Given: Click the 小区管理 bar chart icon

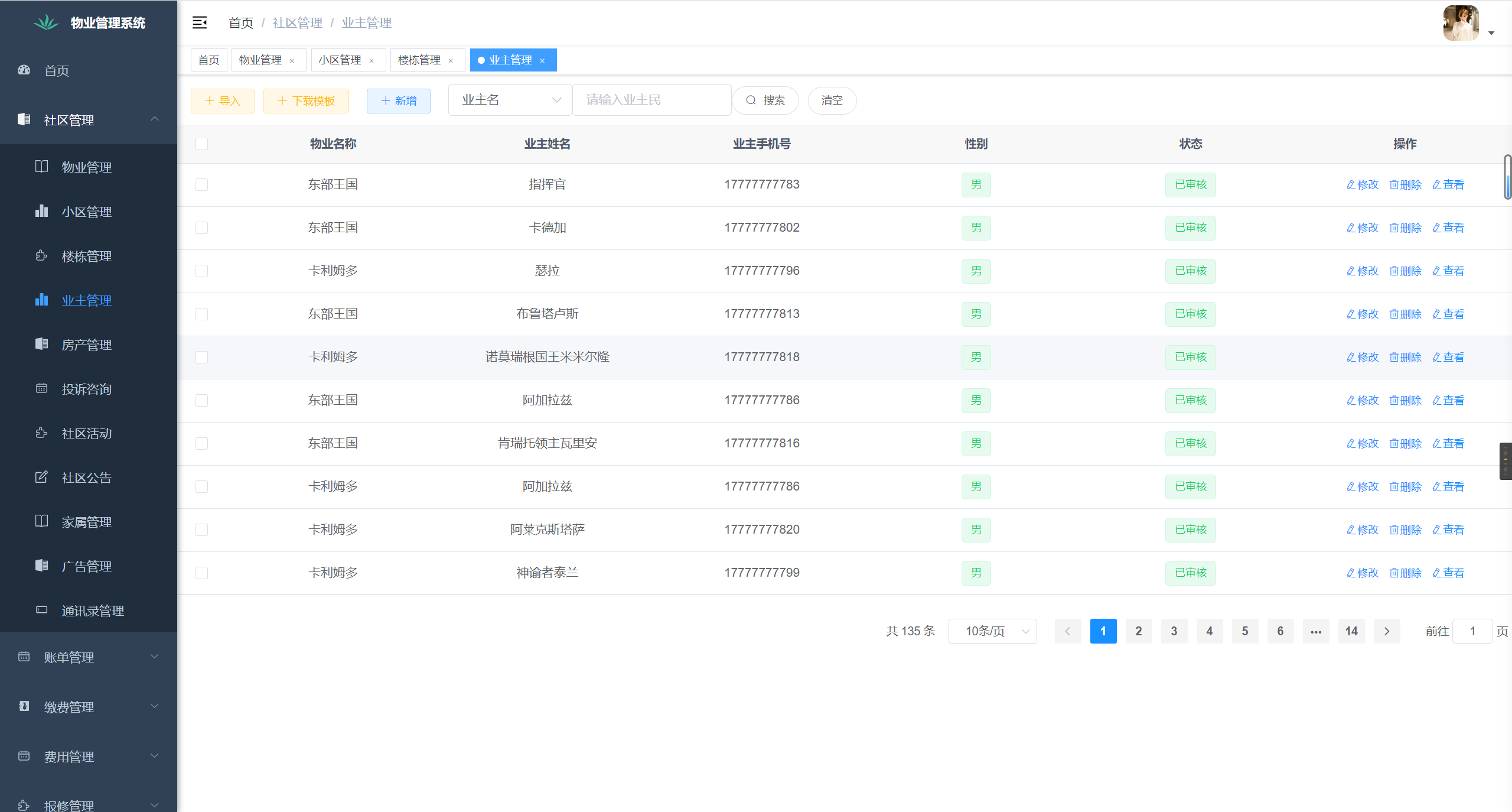Looking at the screenshot, I should [x=41, y=211].
